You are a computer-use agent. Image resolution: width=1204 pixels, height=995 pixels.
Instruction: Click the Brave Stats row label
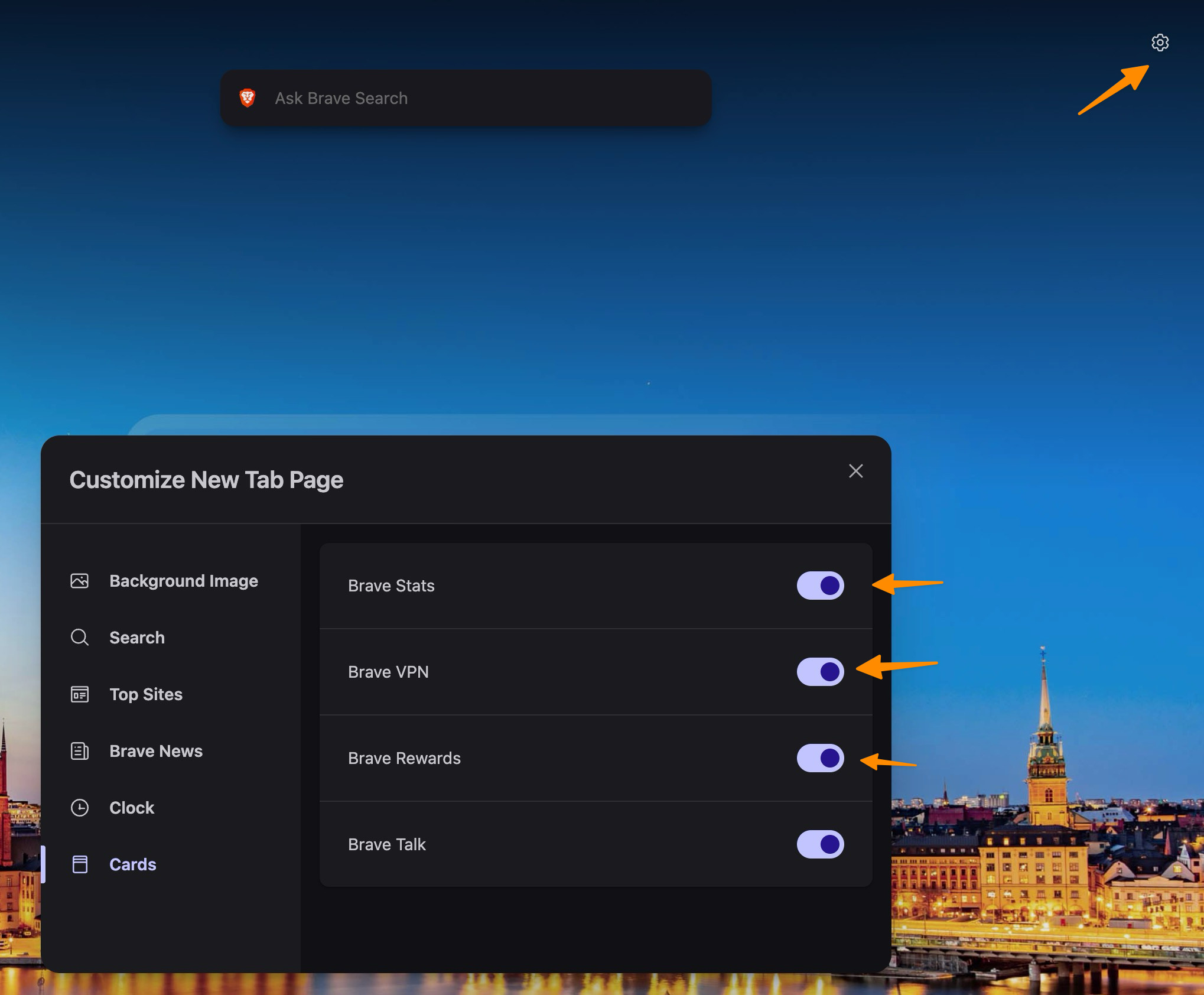tap(391, 586)
